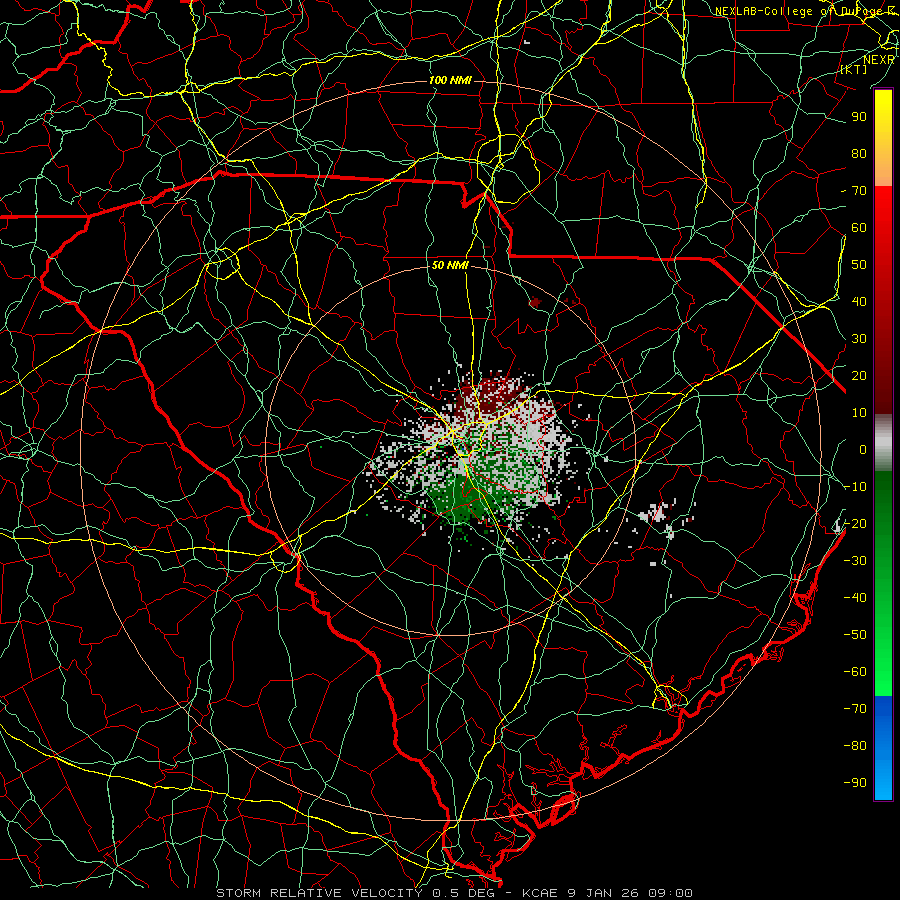Click the -60 value on velocity scale
The width and height of the screenshot is (900, 900).
(855, 672)
